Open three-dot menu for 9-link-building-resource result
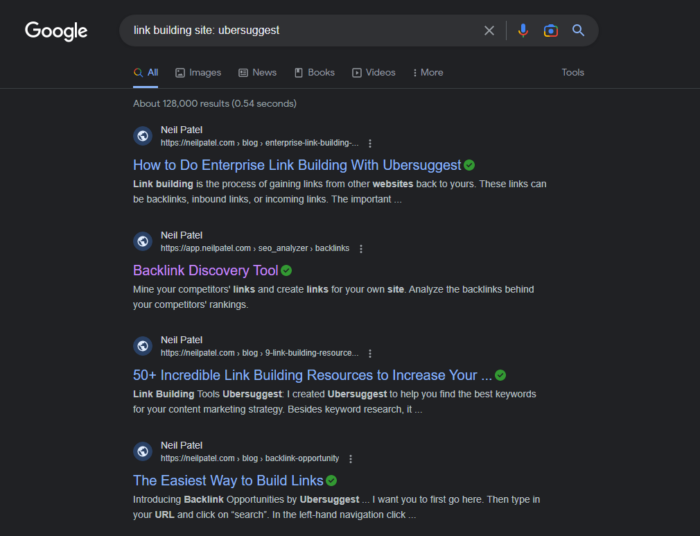 point(370,353)
